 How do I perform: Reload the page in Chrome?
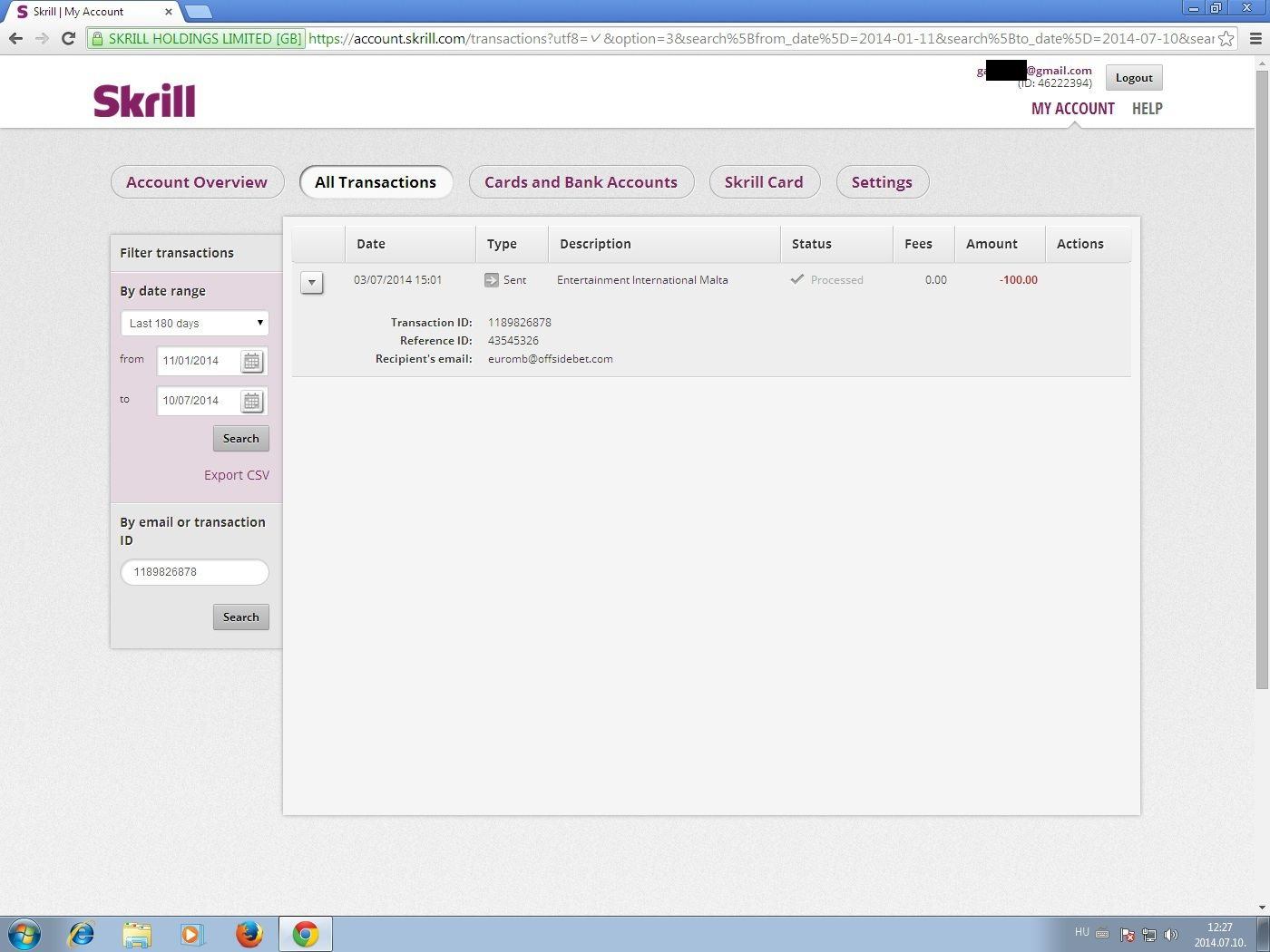coord(68,38)
